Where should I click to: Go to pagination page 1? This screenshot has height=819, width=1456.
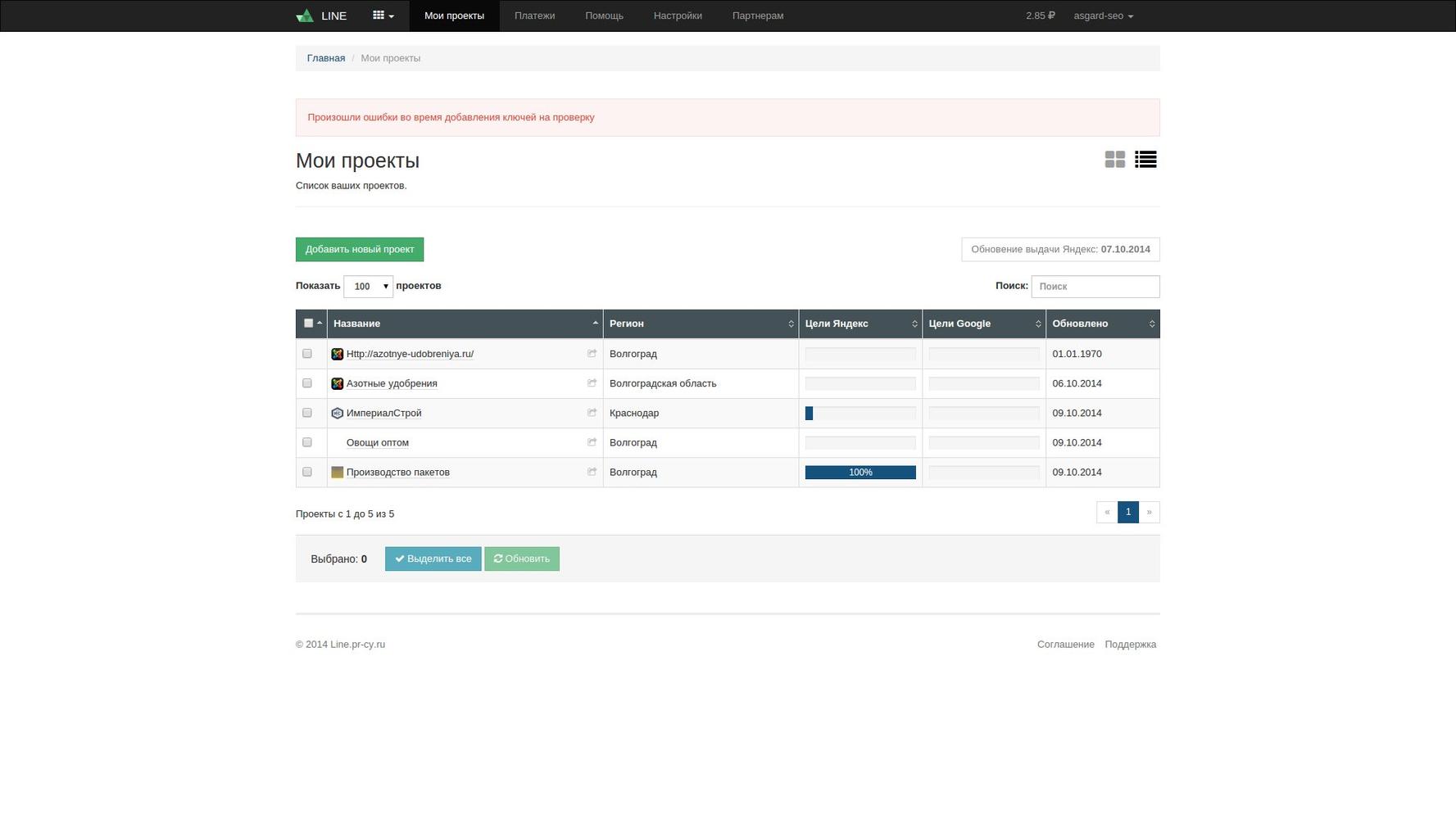[x=1128, y=512]
